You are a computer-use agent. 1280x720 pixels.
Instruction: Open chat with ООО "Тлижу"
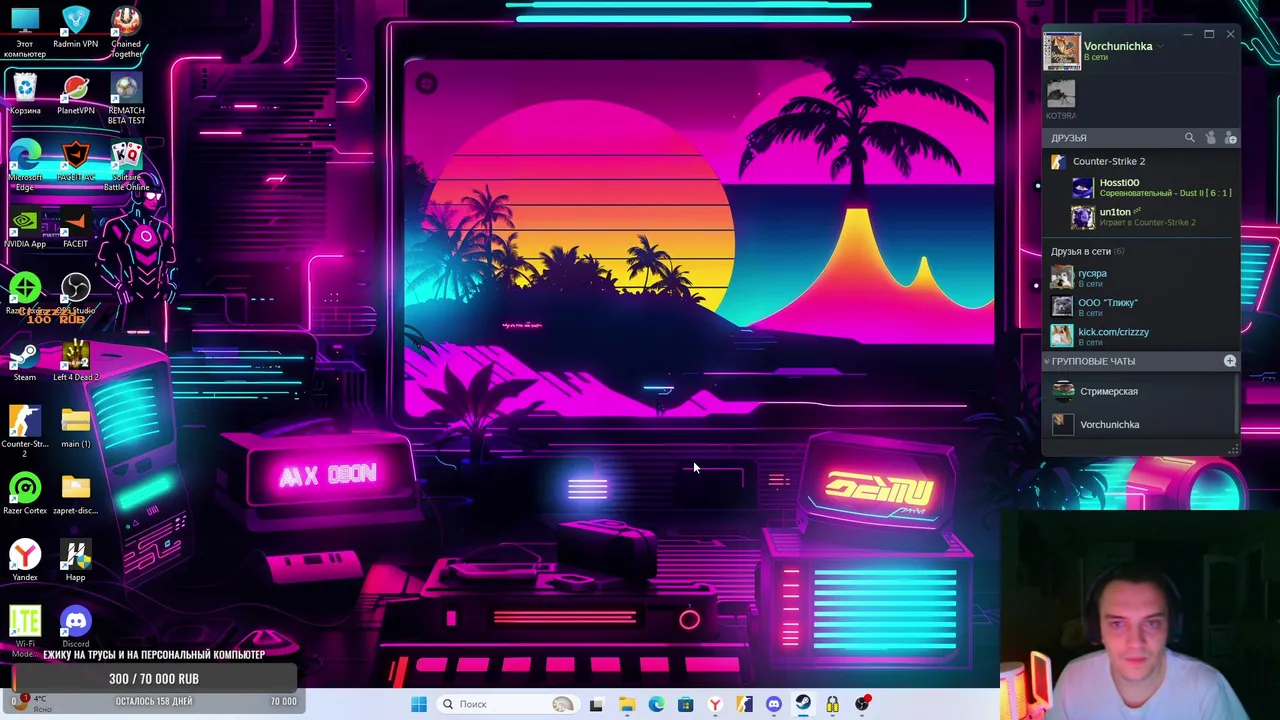tap(1141, 306)
